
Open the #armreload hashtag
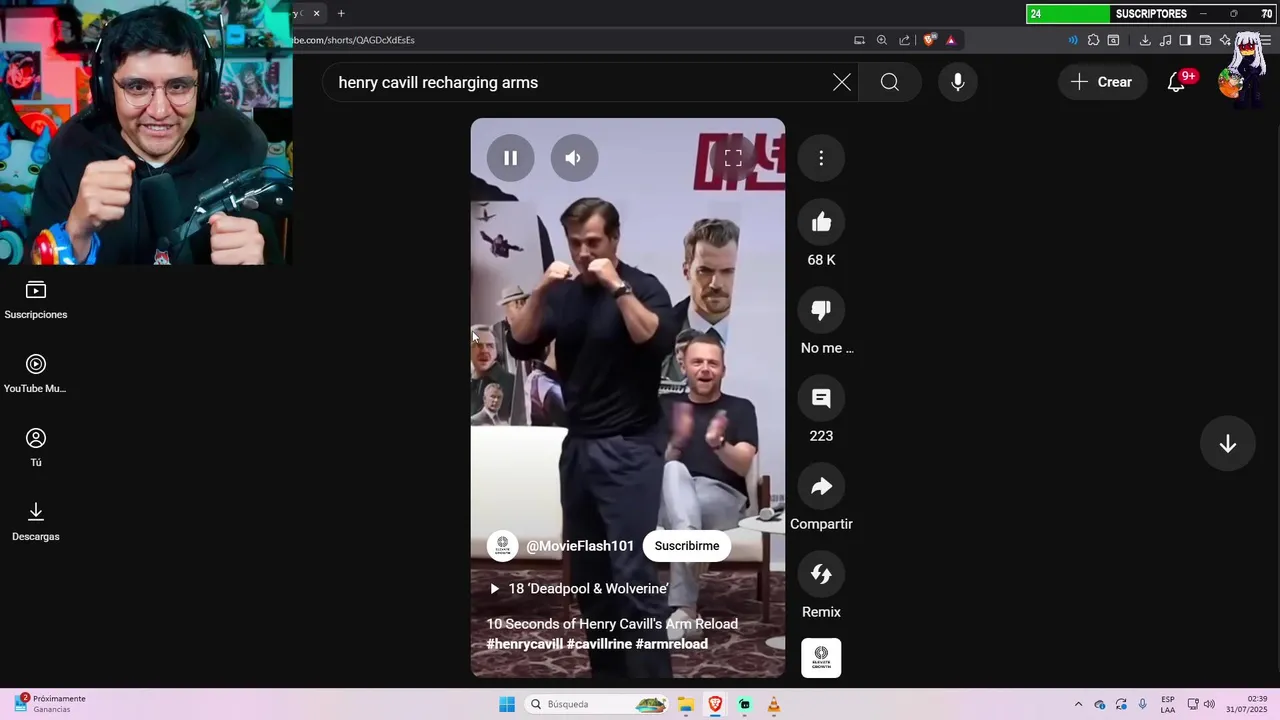click(x=671, y=644)
